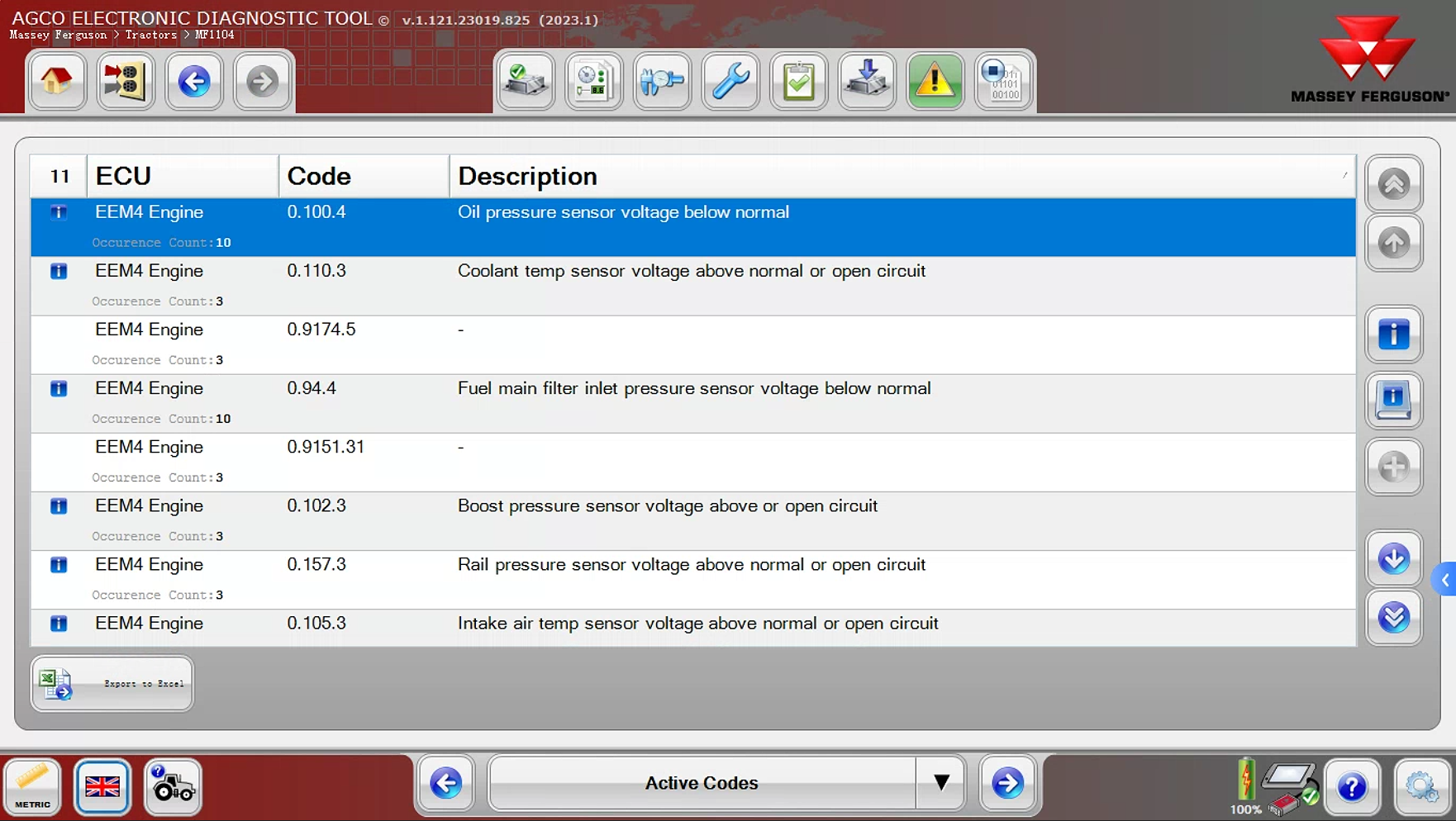Open the settings gear icon
Screen dimensions: 1456x821
[1421, 786]
